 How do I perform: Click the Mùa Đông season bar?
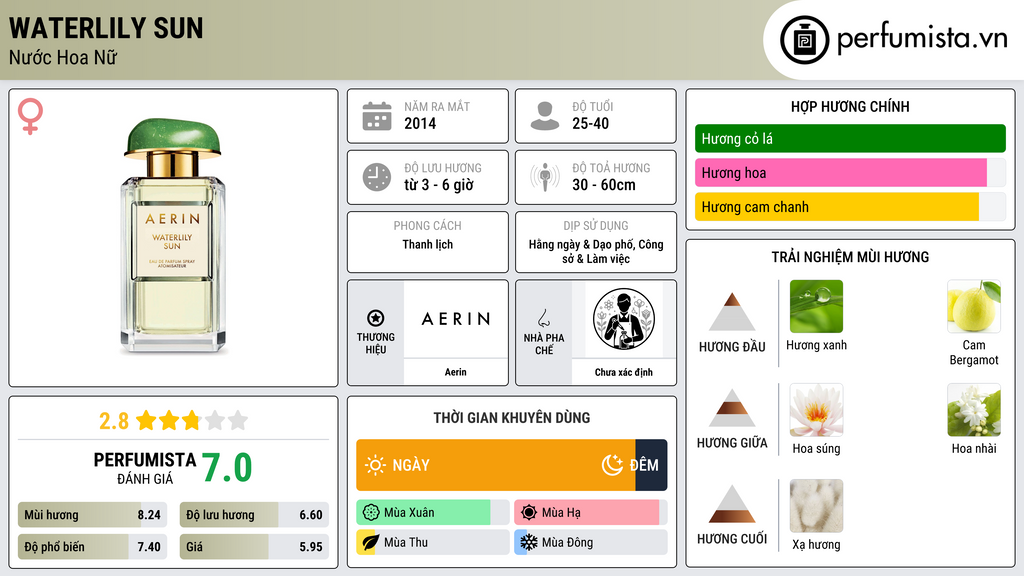click(x=591, y=543)
